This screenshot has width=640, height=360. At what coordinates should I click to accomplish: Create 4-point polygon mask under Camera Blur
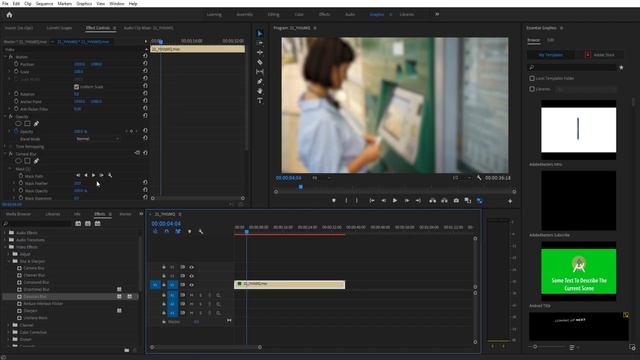[27, 161]
